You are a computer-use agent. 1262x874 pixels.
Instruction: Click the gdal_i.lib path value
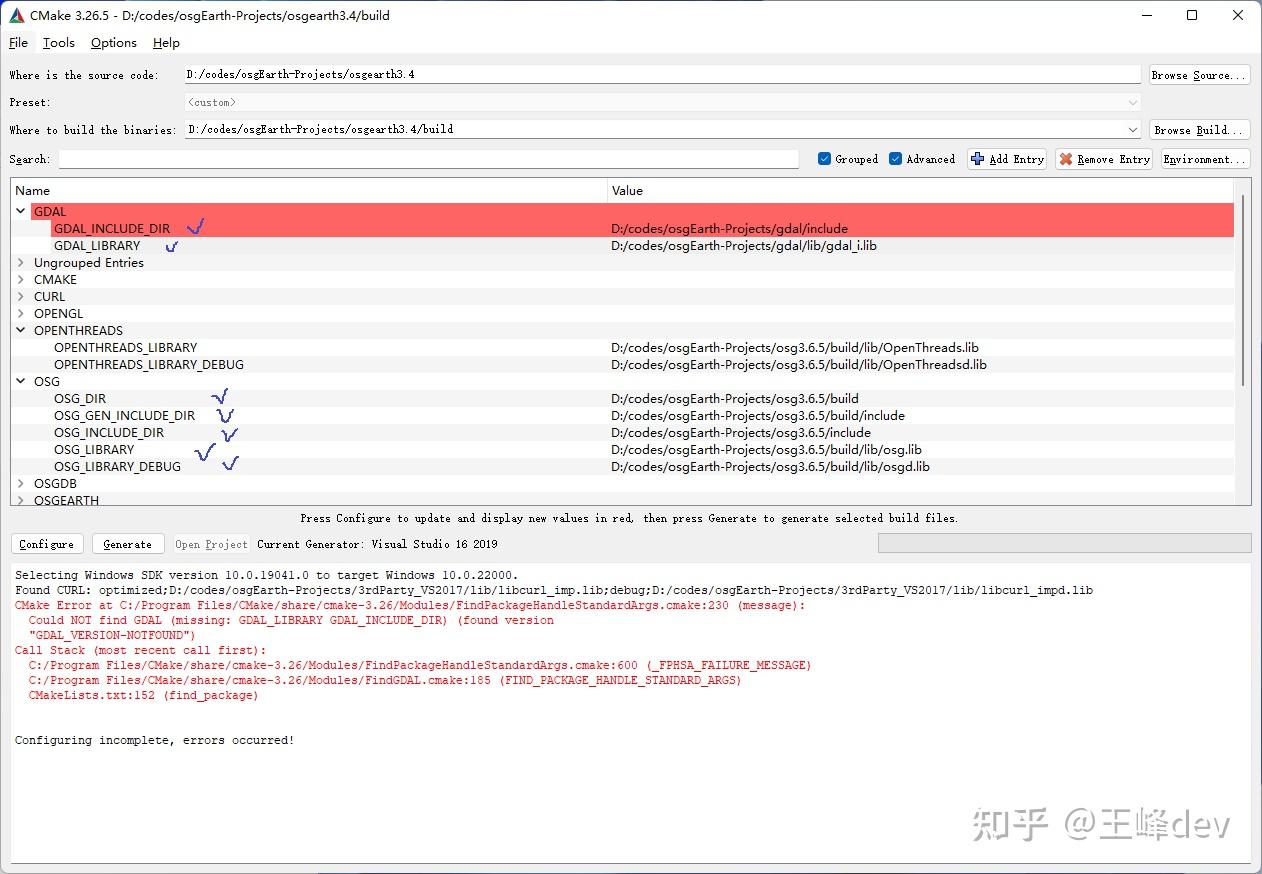point(744,245)
